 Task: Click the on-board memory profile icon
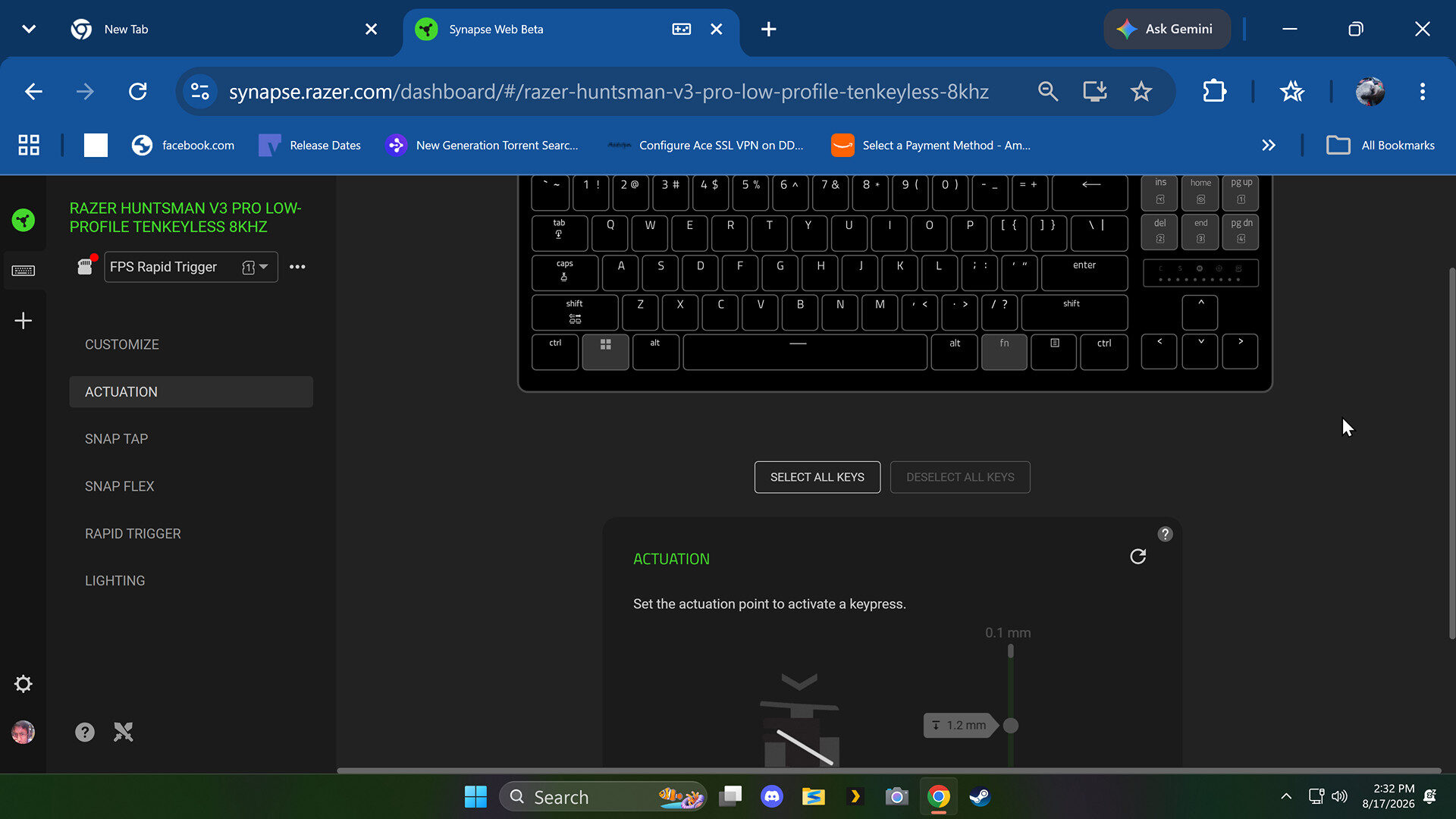pyautogui.click(x=85, y=267)
